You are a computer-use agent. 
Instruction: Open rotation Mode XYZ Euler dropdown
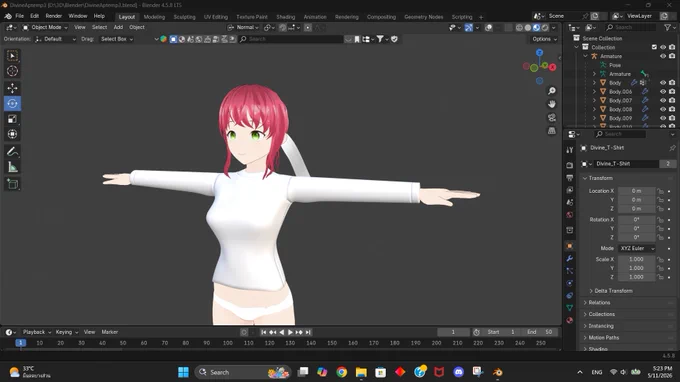click(636, 248)
